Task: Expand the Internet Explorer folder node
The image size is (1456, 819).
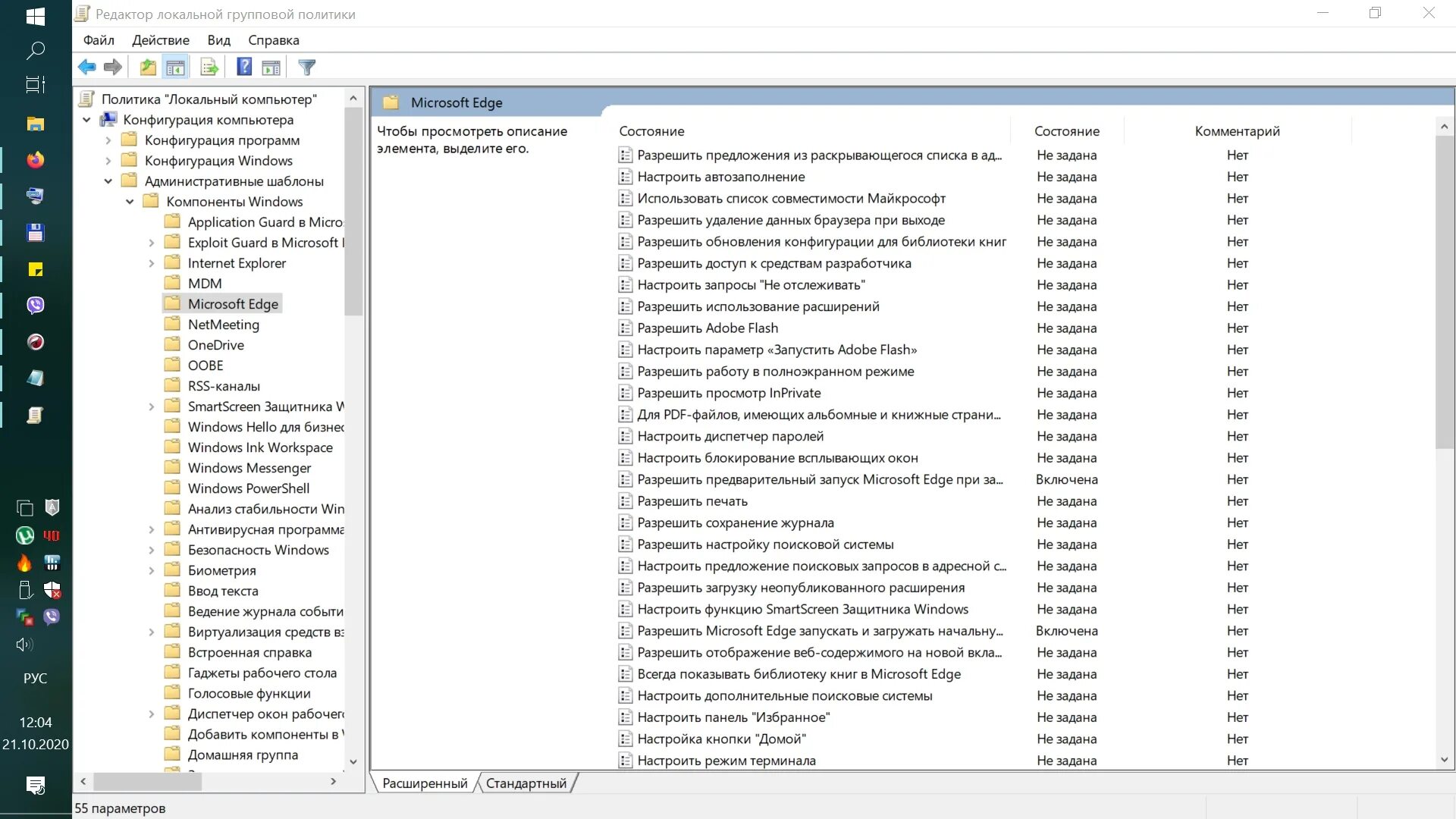Action: [x=151, y=263]
